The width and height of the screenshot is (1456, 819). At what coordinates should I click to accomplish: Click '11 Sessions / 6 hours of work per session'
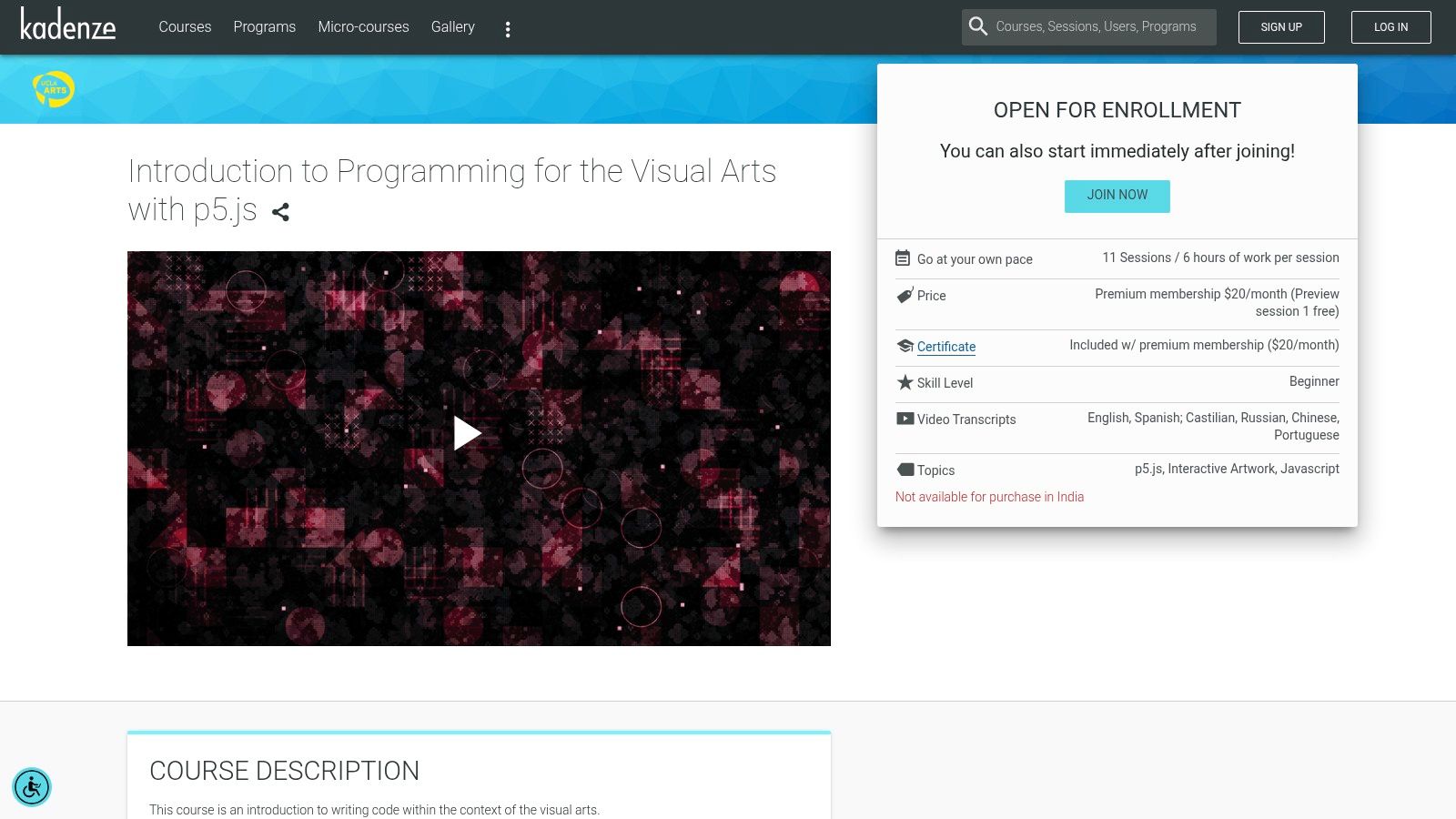[x=1220, y=258]
